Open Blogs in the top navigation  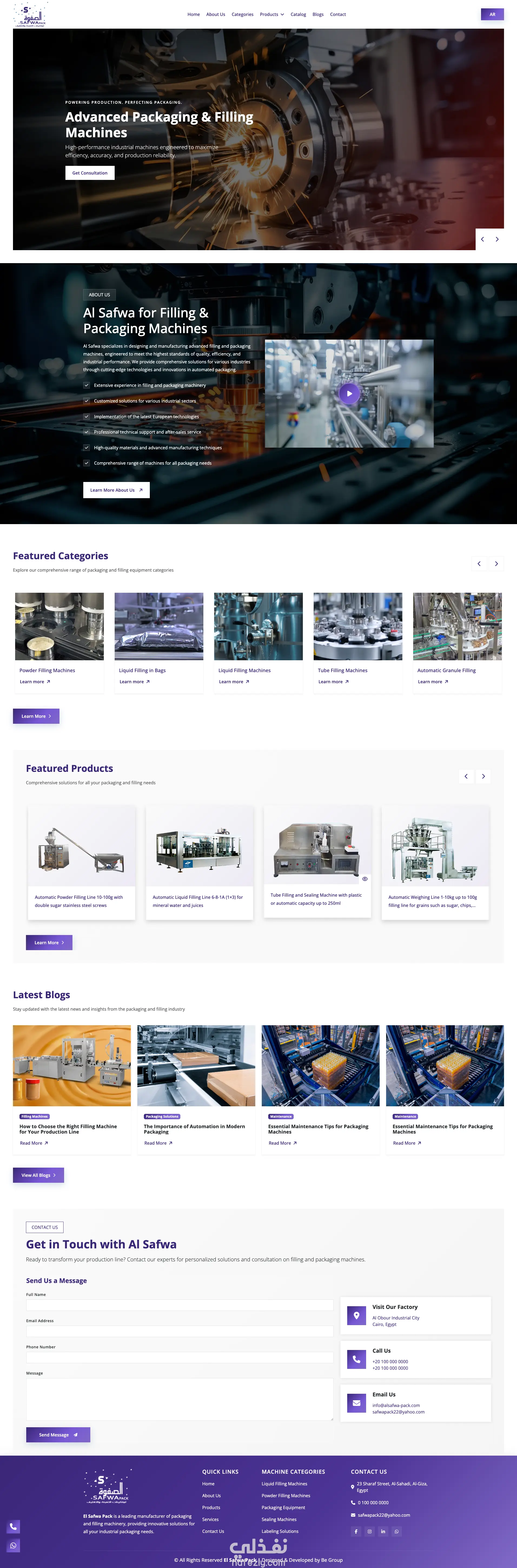[x=318, y=15]
